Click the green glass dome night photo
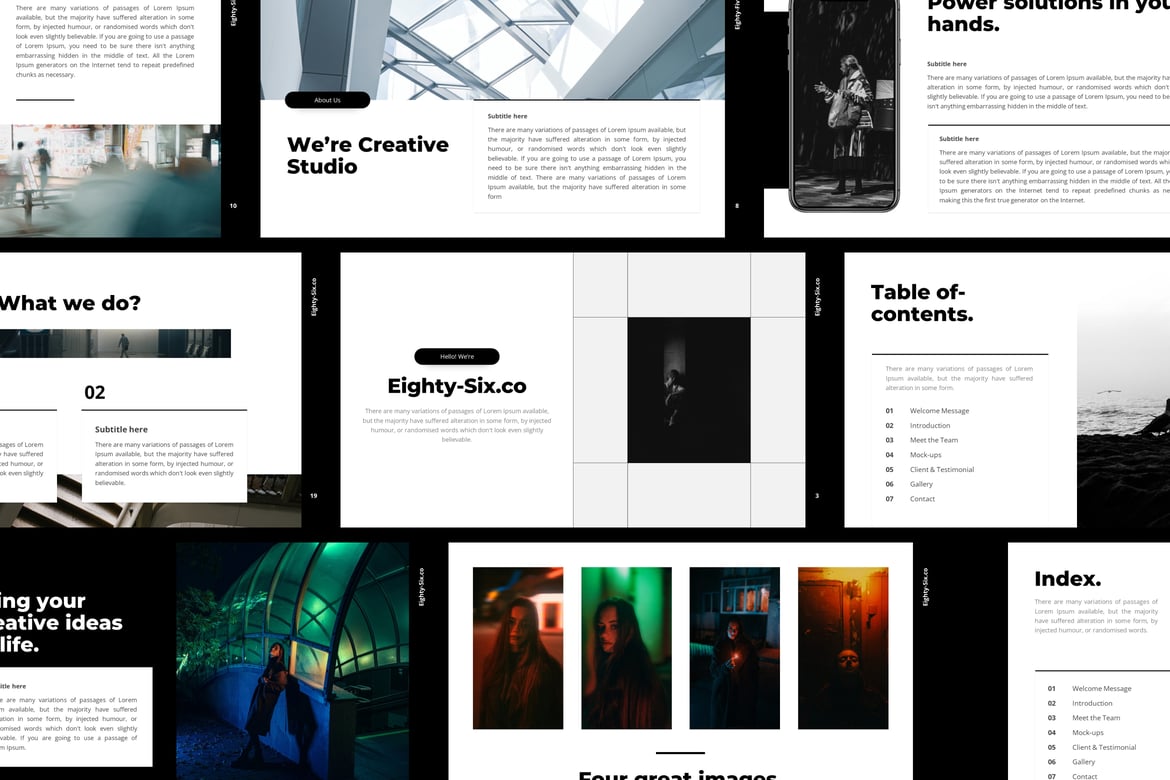1170x780 pixels. coord(292,661)
